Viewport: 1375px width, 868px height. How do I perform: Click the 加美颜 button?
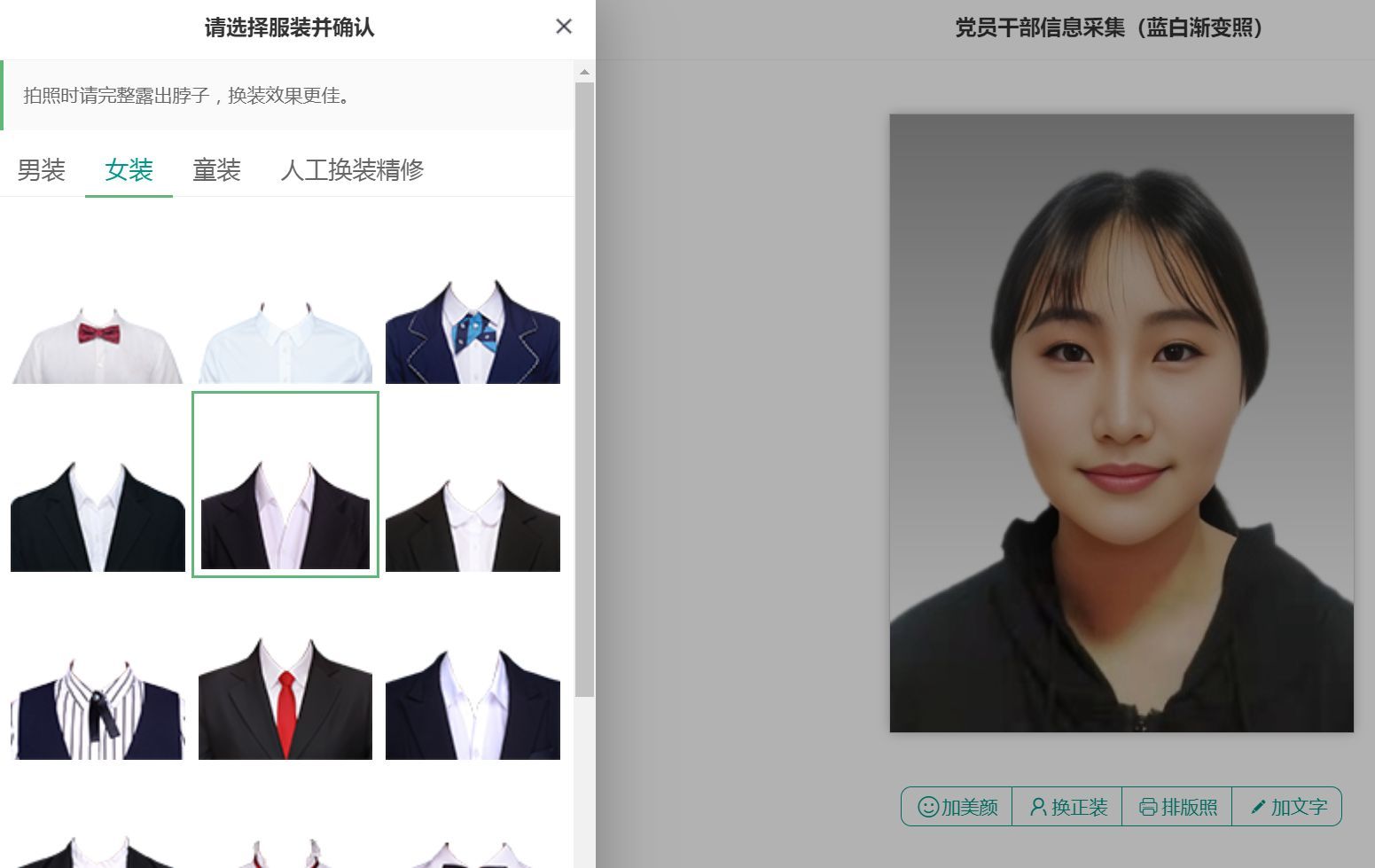click(957, 807)
